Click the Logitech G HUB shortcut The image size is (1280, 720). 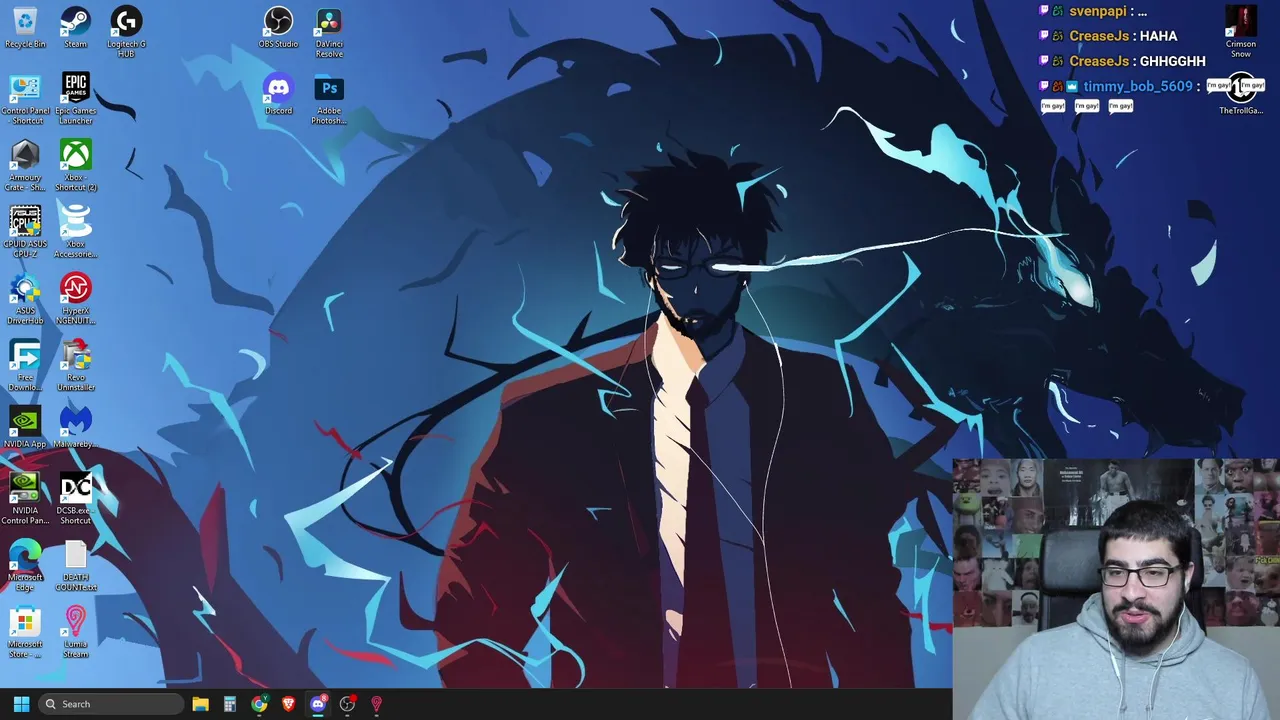click(x=126, y=32)
